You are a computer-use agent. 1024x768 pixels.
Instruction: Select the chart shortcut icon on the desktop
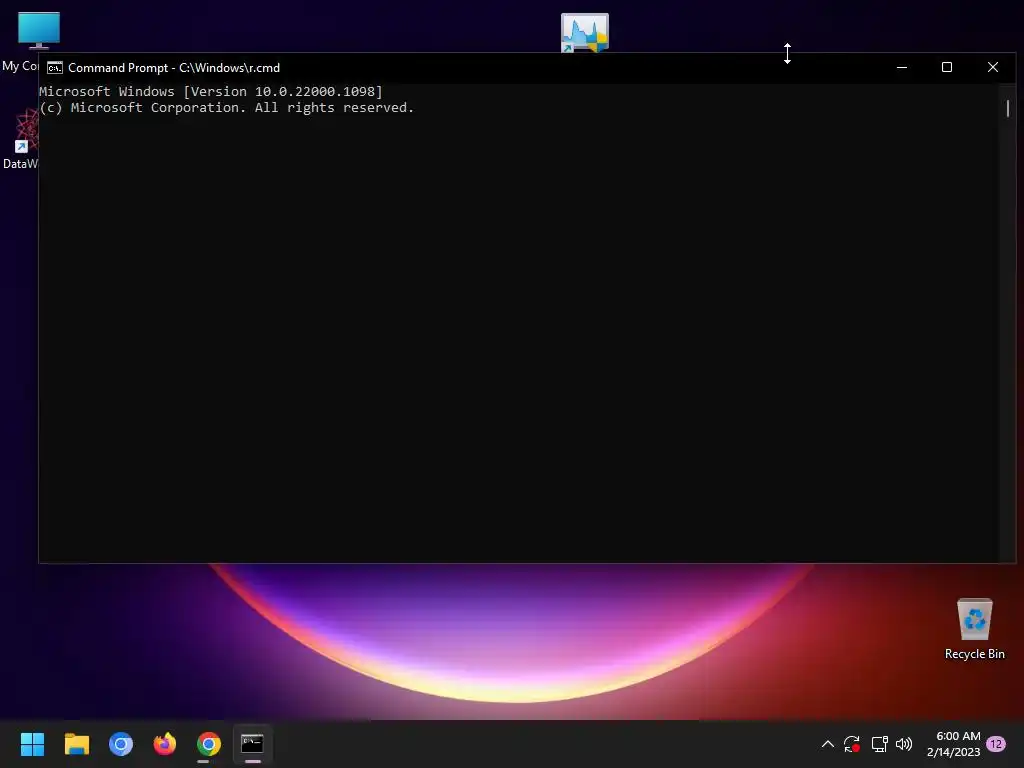click(x=584, y=32)
